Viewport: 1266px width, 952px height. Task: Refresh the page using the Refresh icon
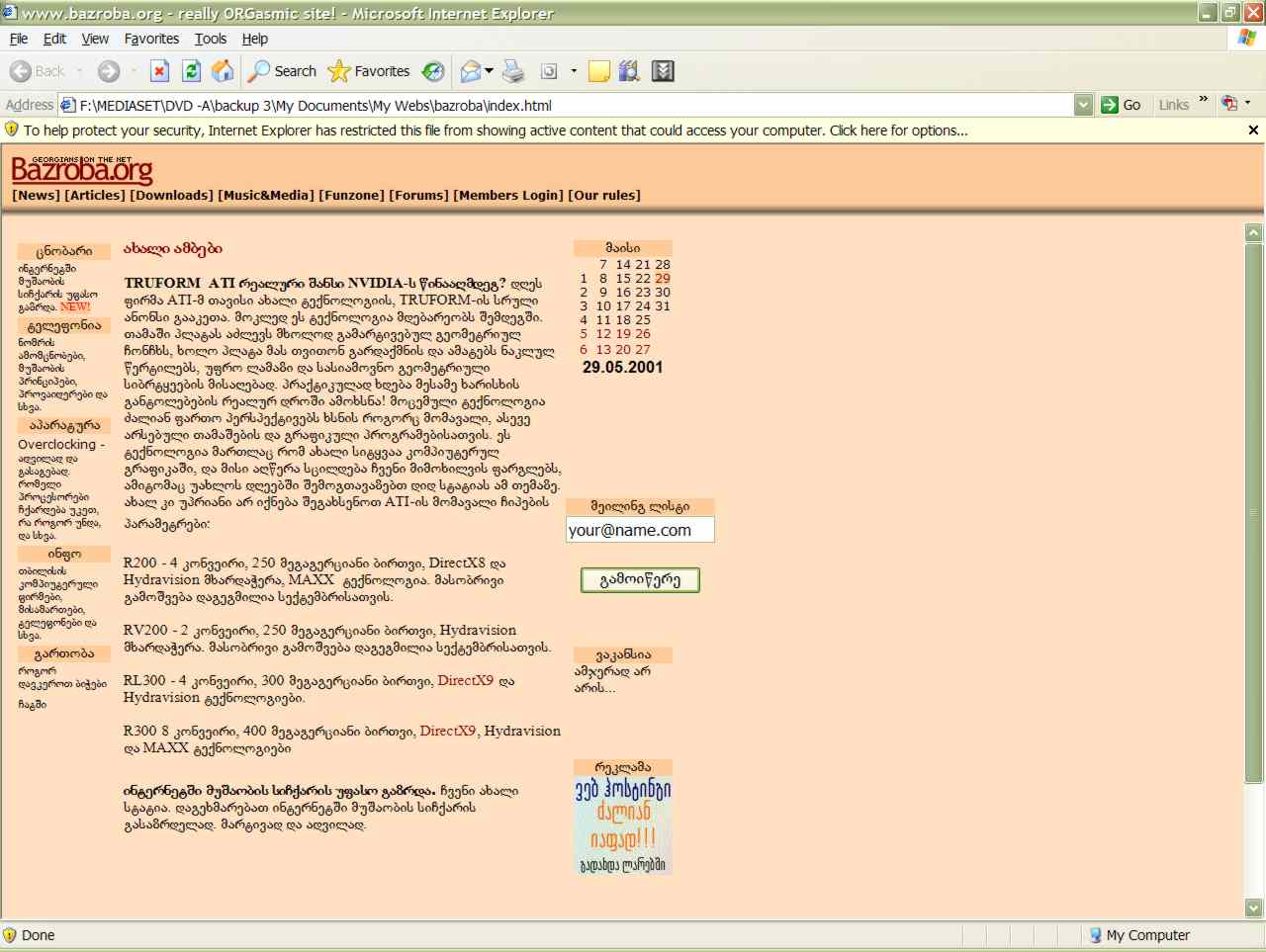tap(192, 71)
